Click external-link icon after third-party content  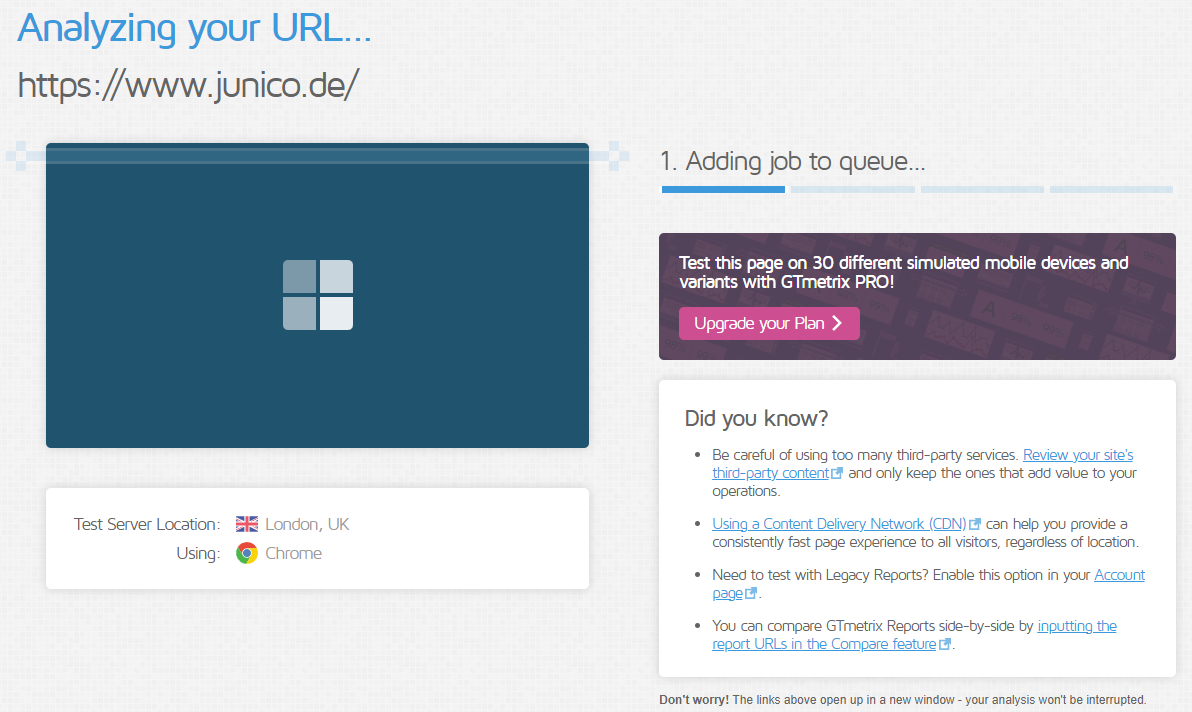click(837, 473)
